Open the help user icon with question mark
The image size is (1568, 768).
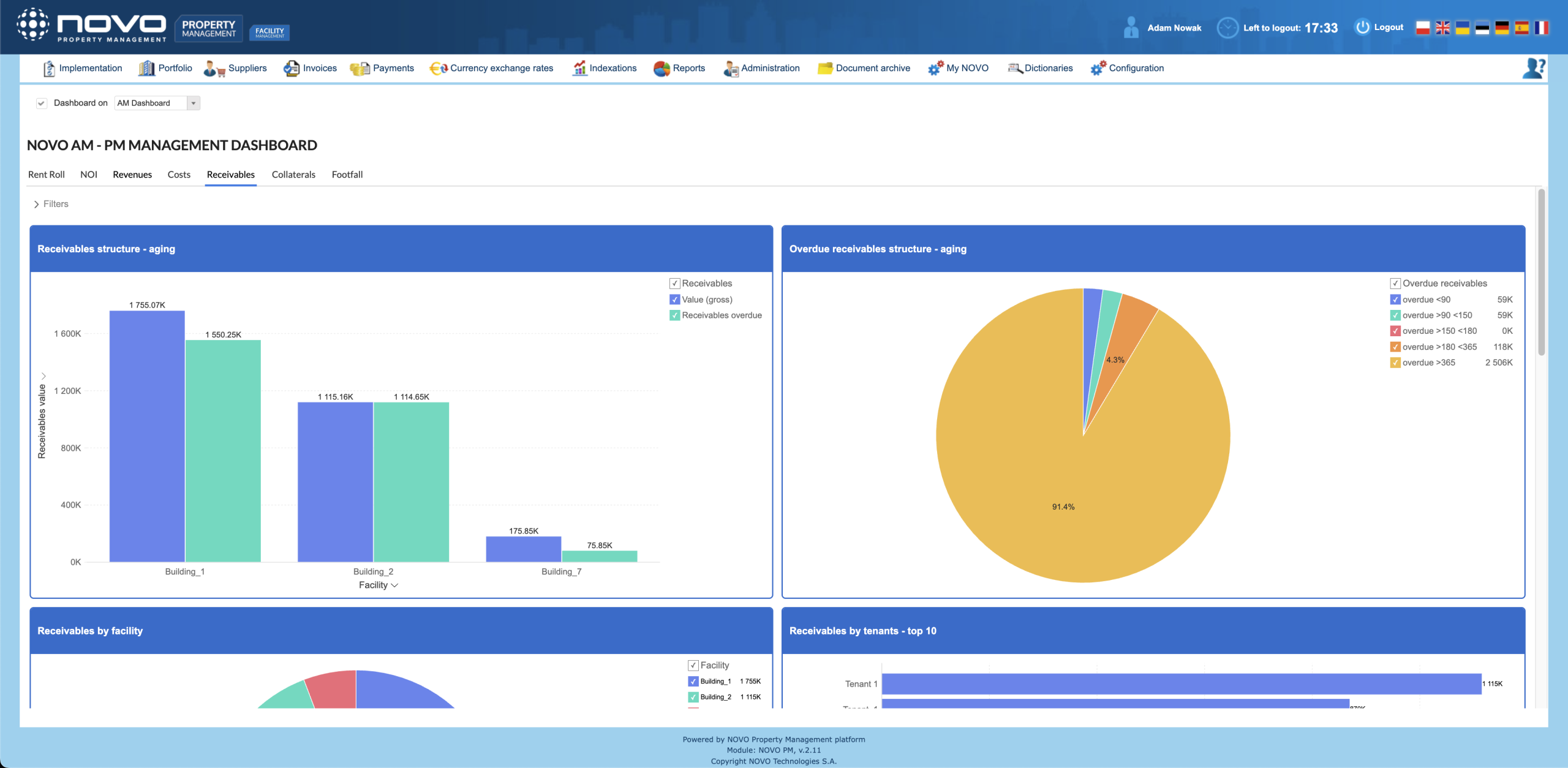[x=1534, y=68]
